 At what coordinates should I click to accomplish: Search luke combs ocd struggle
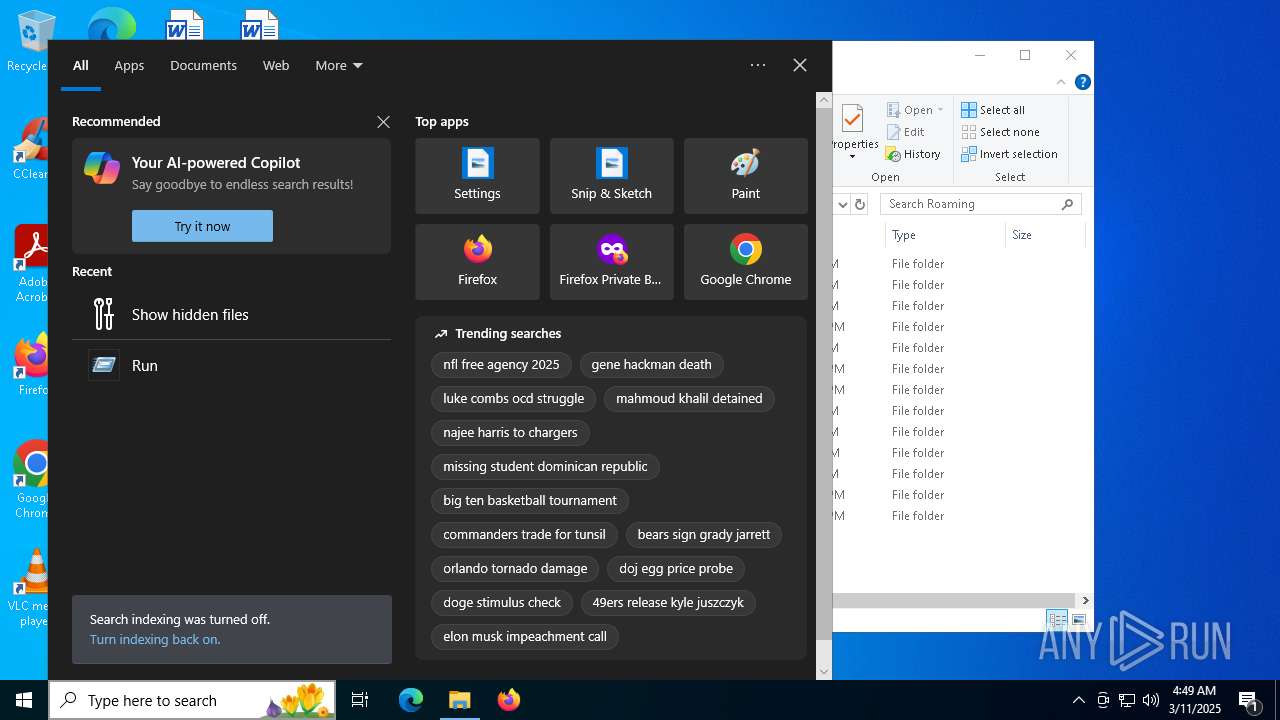[x=513, y=398]
